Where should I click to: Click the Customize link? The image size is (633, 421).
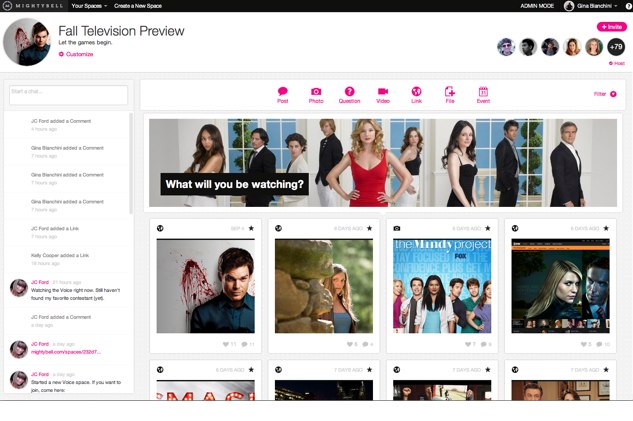coord(76,54)
